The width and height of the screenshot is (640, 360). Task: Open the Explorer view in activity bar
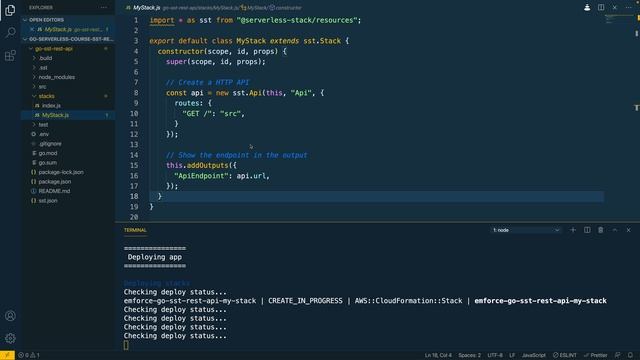10,10
